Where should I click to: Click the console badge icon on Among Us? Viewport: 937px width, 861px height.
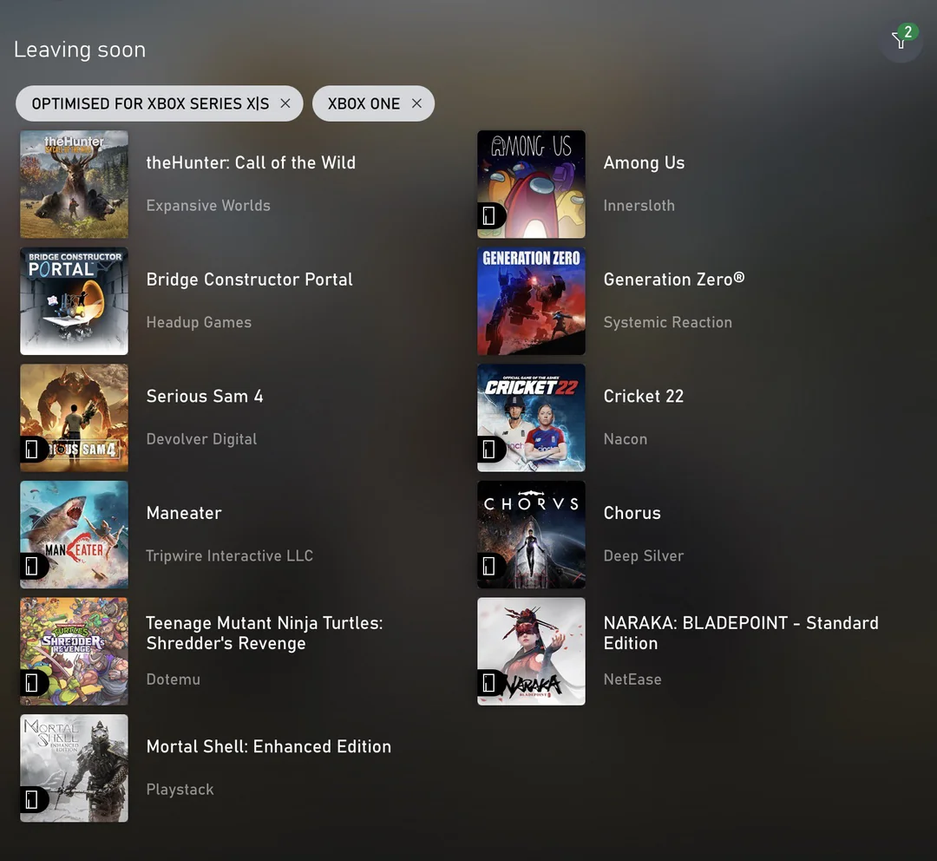[489, 216]
